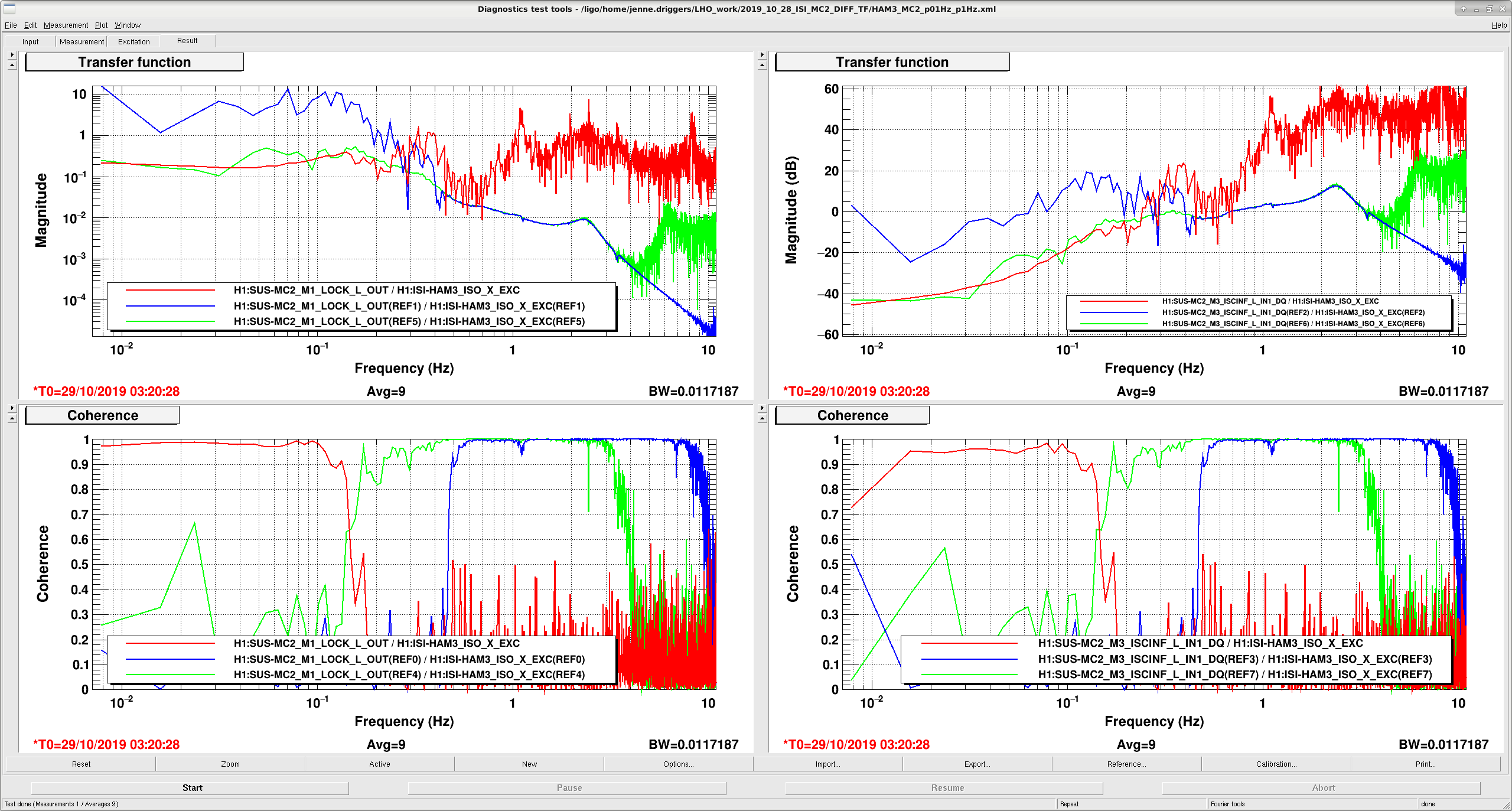This screenshot has height=811, width=1512.
Task: Click the Reference... button
Action: [1126, 764]
